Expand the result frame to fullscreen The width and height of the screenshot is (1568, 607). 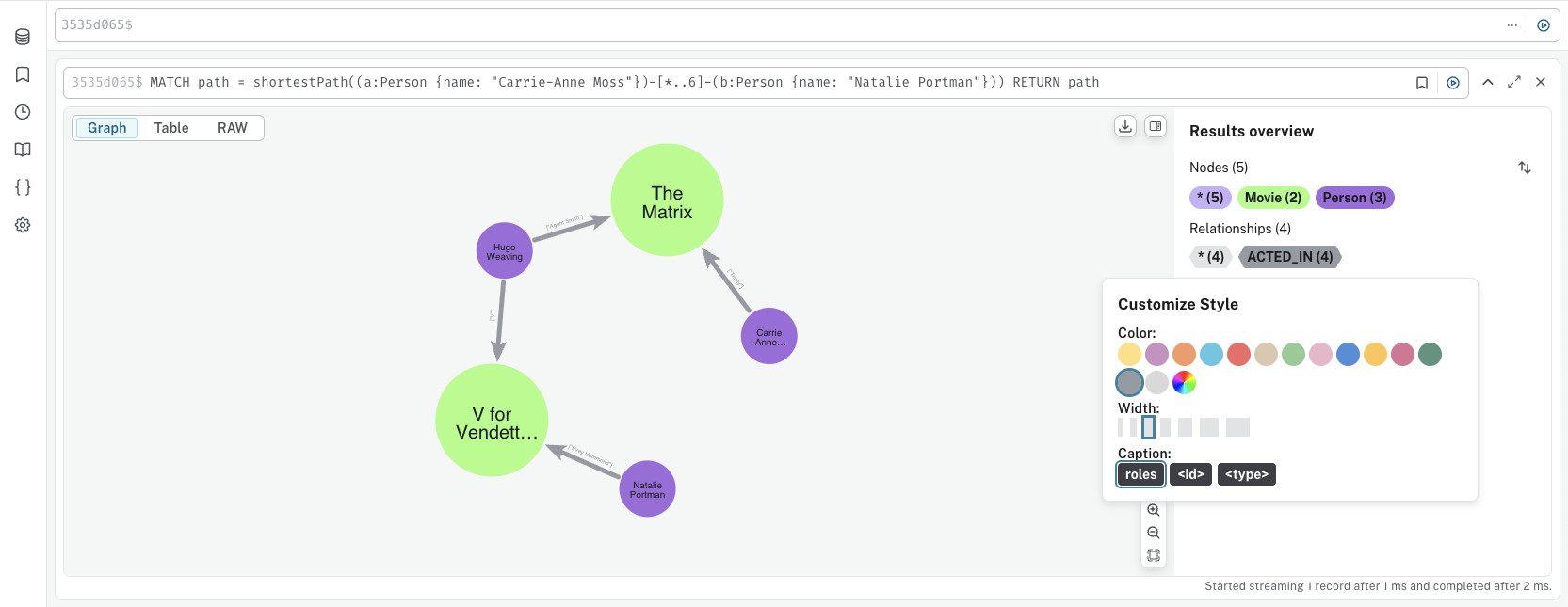click(1514, 82)
